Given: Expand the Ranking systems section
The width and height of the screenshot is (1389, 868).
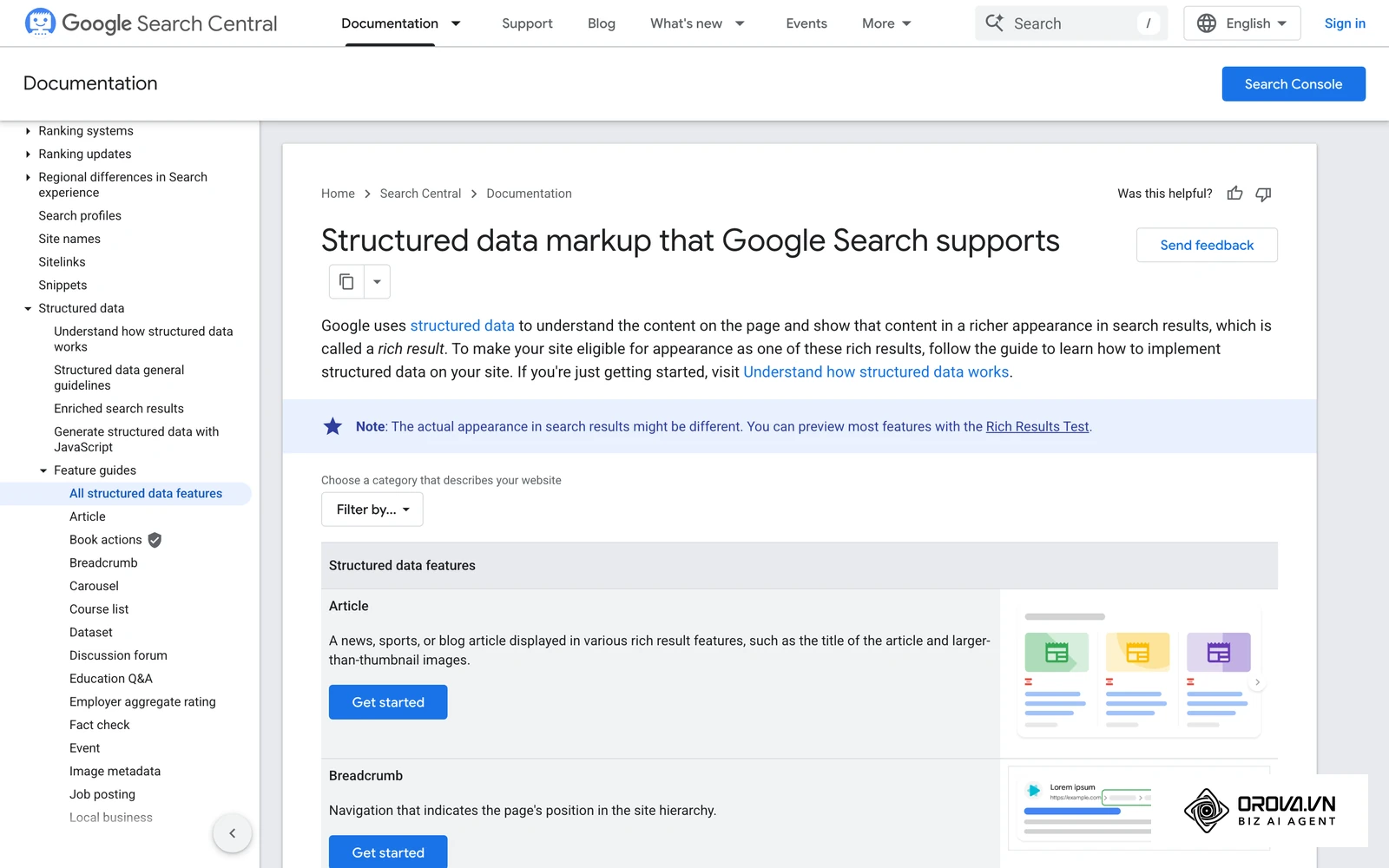Looking at the screenshot, I should pos(28,131).
